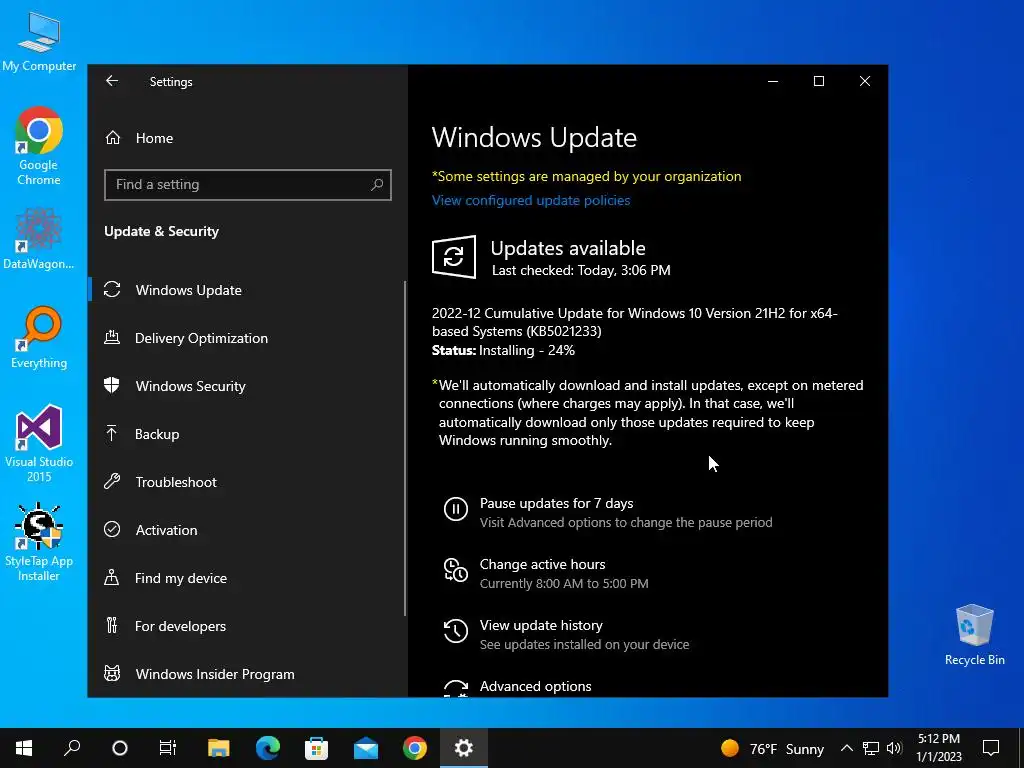The height and width of the screenshot is (768, 1024).
Task: Click the network icon in tray
Action: pyautogui.click(x=871, y=748)
